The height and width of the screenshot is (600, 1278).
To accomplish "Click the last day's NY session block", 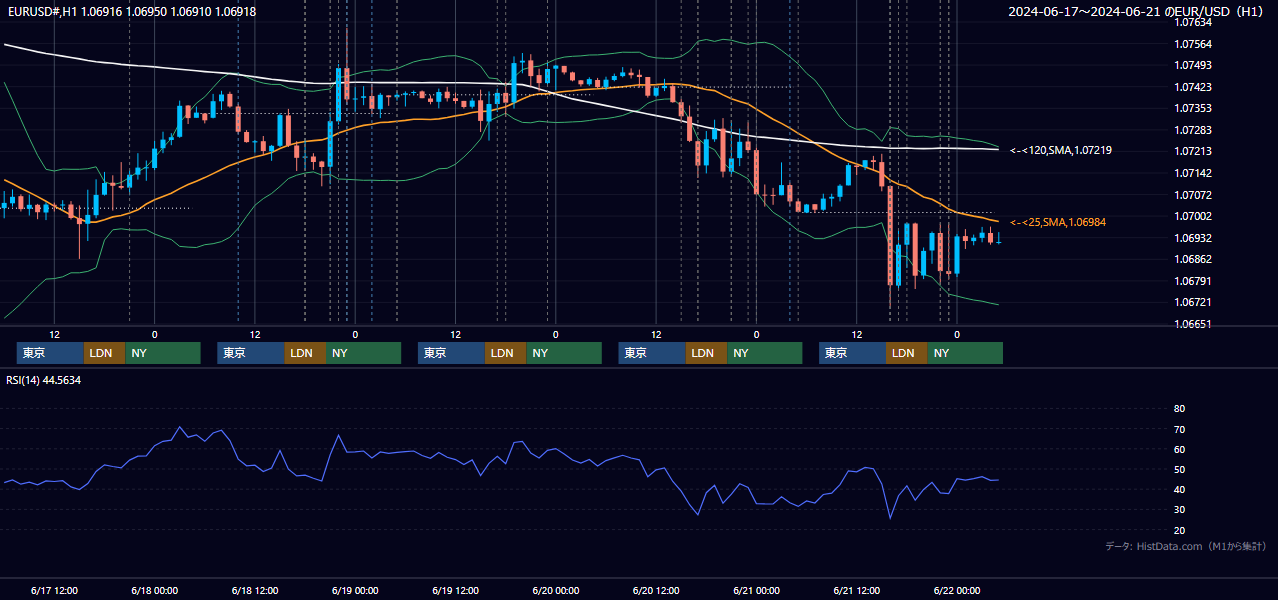I will pos(966,353).
